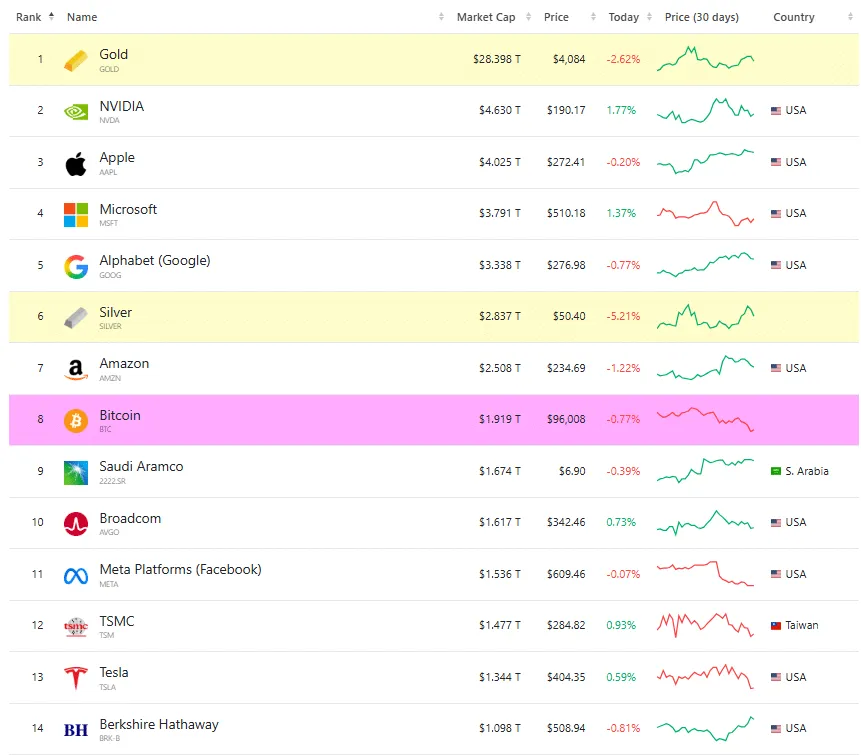This screenshot has height=755, width=861.
Task: Sort the table by Today column
Action: pos(624,17)
